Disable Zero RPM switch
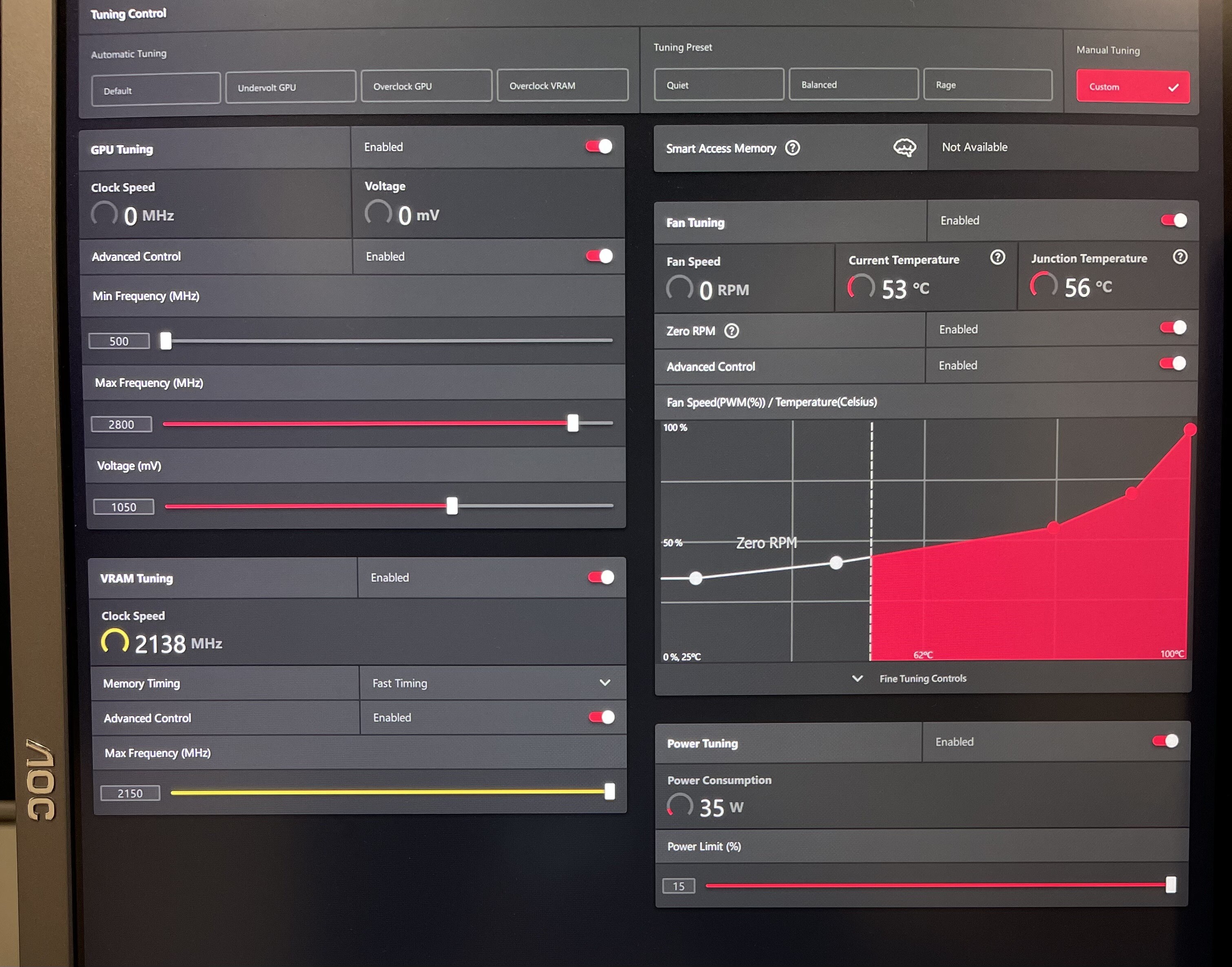The image size is (1232, 967). (x=1173, y=327)
